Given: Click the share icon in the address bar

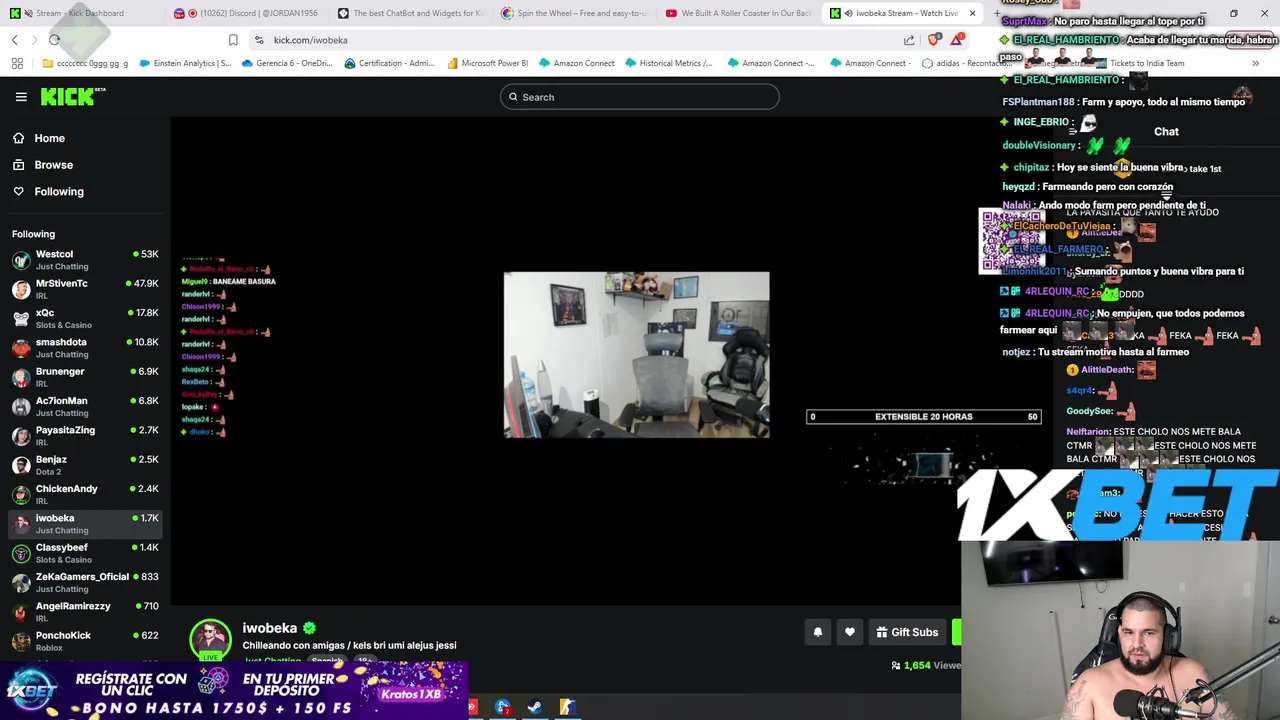Looking at the screenshot, I should pyautogui.click(x=909, y=40).
